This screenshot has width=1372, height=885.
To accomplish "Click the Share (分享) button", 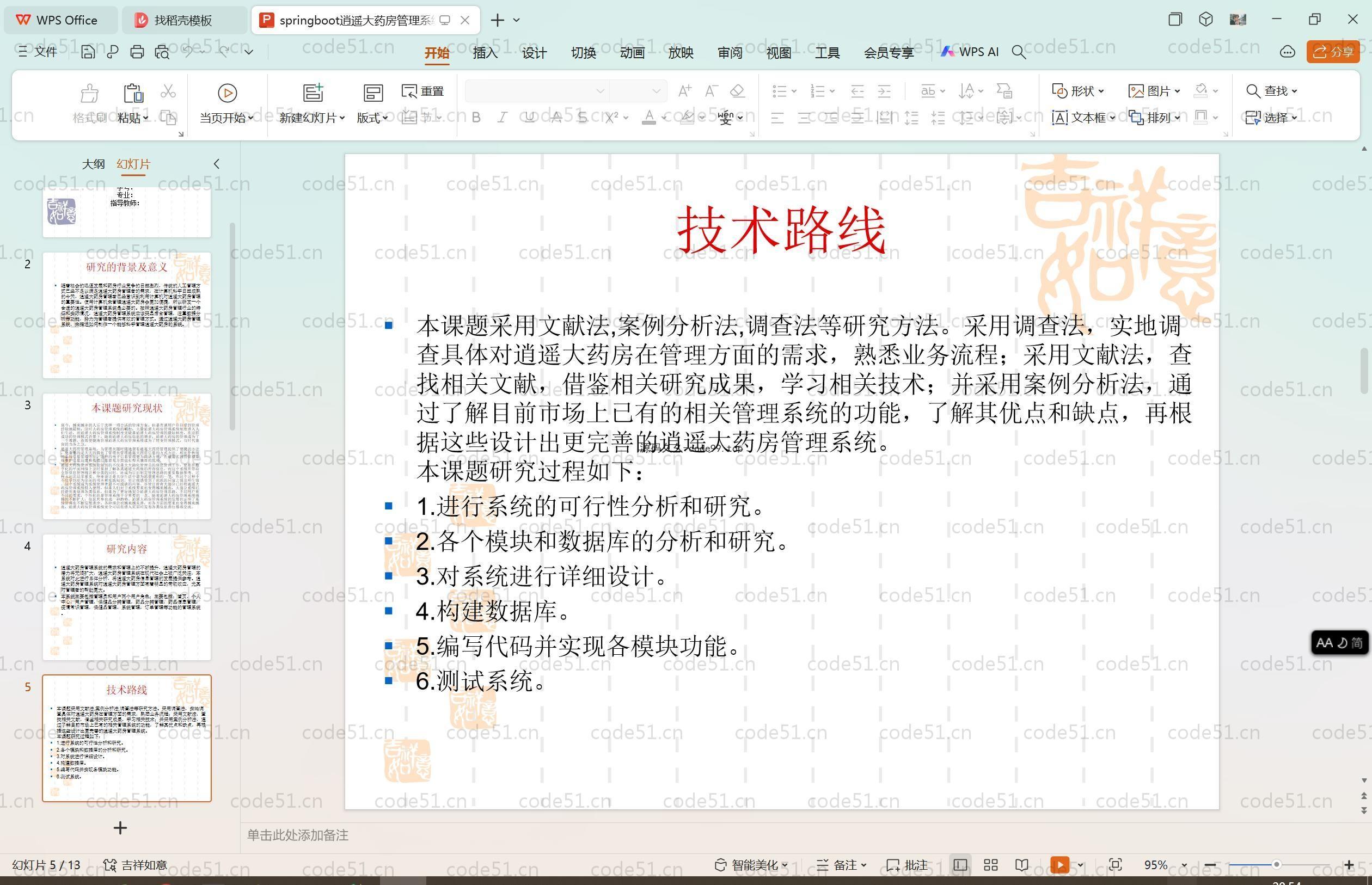I will [x=1333, y=52].
